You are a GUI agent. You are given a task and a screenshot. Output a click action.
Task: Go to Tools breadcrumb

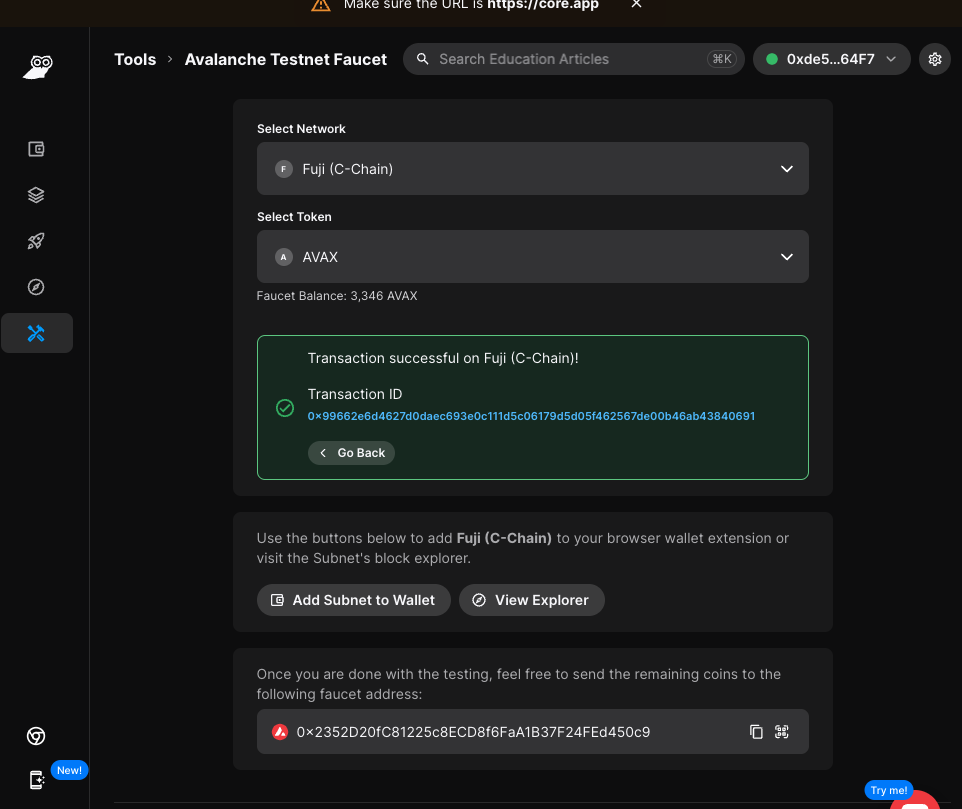[135, 59]
